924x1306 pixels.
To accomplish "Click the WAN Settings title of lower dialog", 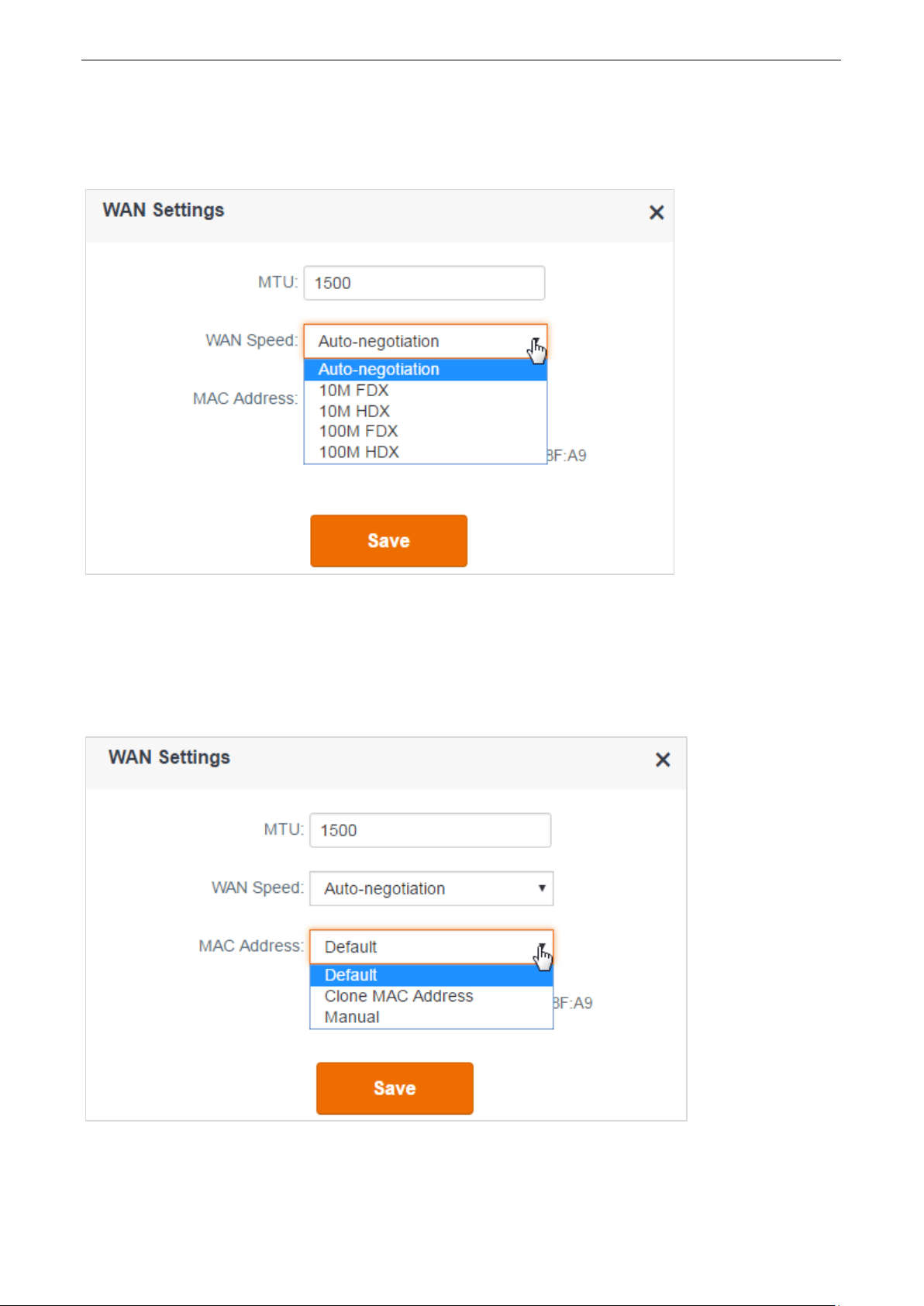I will coord(169,757).
